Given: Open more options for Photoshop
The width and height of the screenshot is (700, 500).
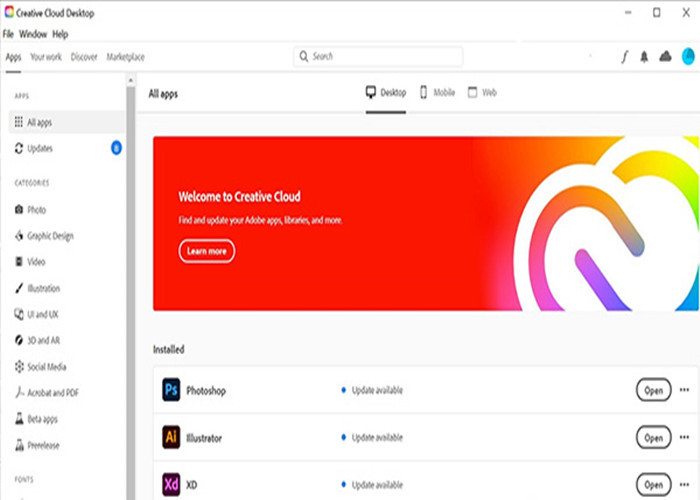Looking at the screenshot, I should pyautogui.click(x=684, y=390).
